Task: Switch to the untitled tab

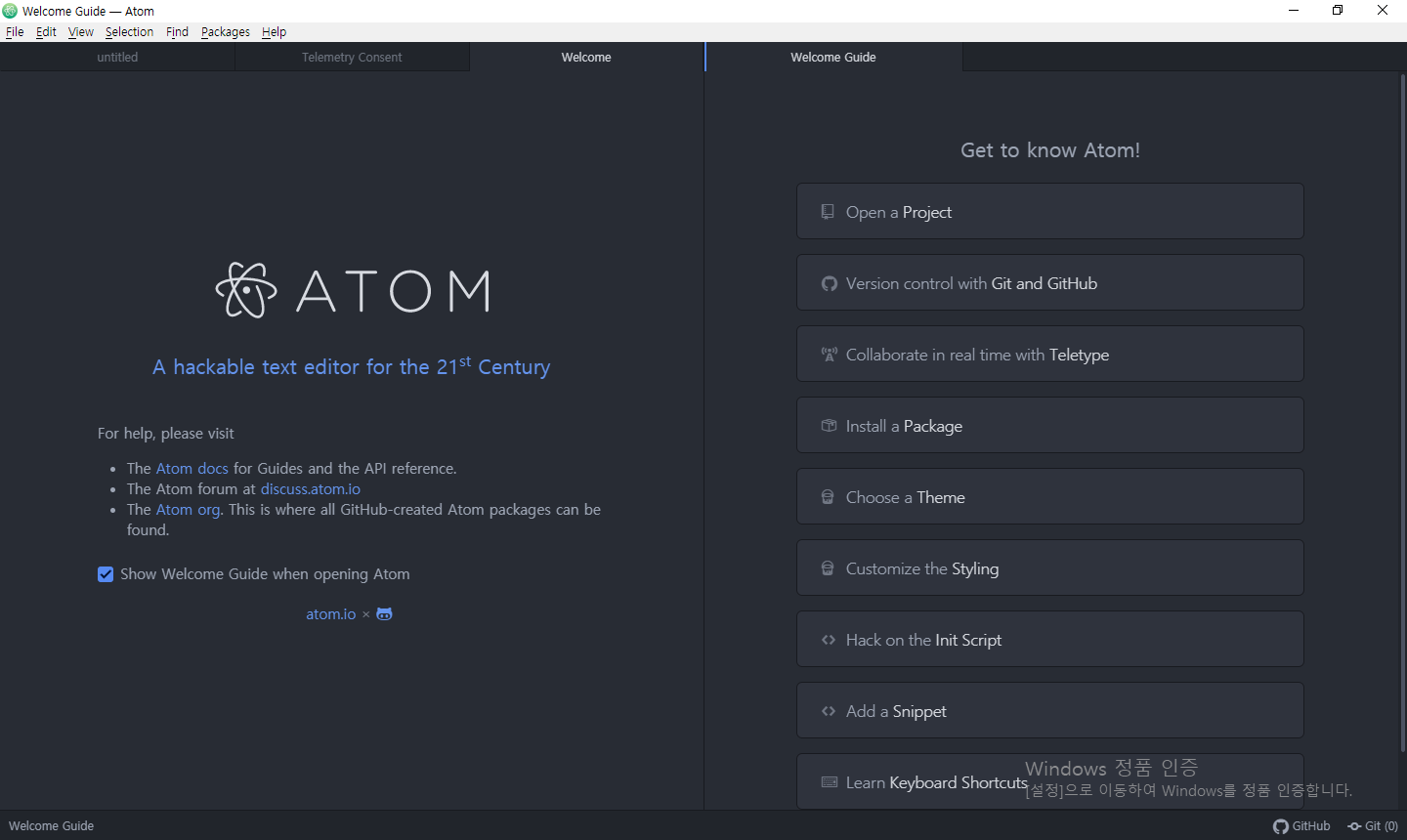Action: 117,57
